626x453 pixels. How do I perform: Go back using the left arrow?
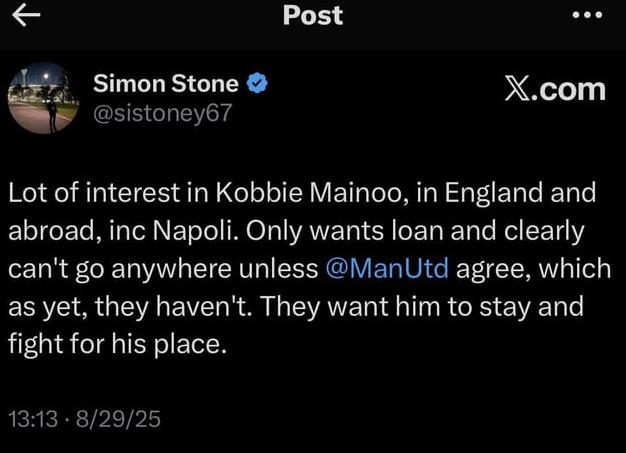point(27,14)
